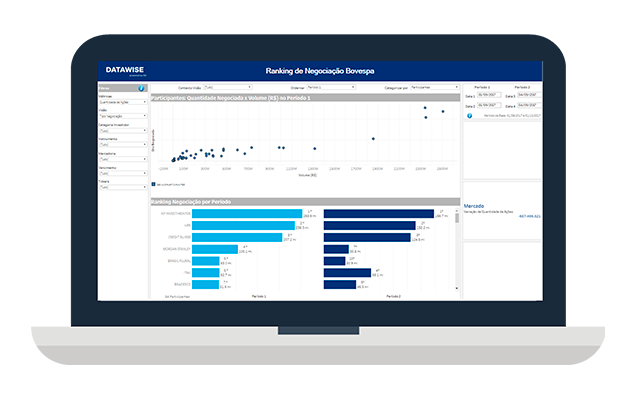Open the Categorizar por dropdown
The height and width of the screenshot is (396, 636).
(434, 87)
